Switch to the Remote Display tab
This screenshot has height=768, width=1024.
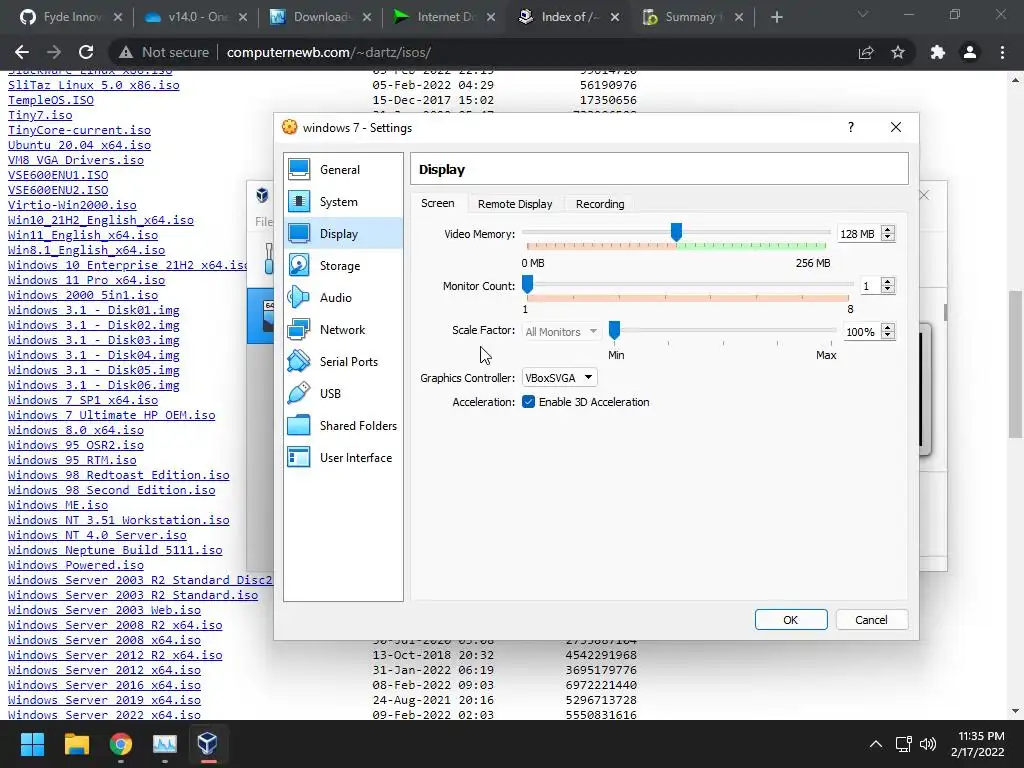click(515, 204)
